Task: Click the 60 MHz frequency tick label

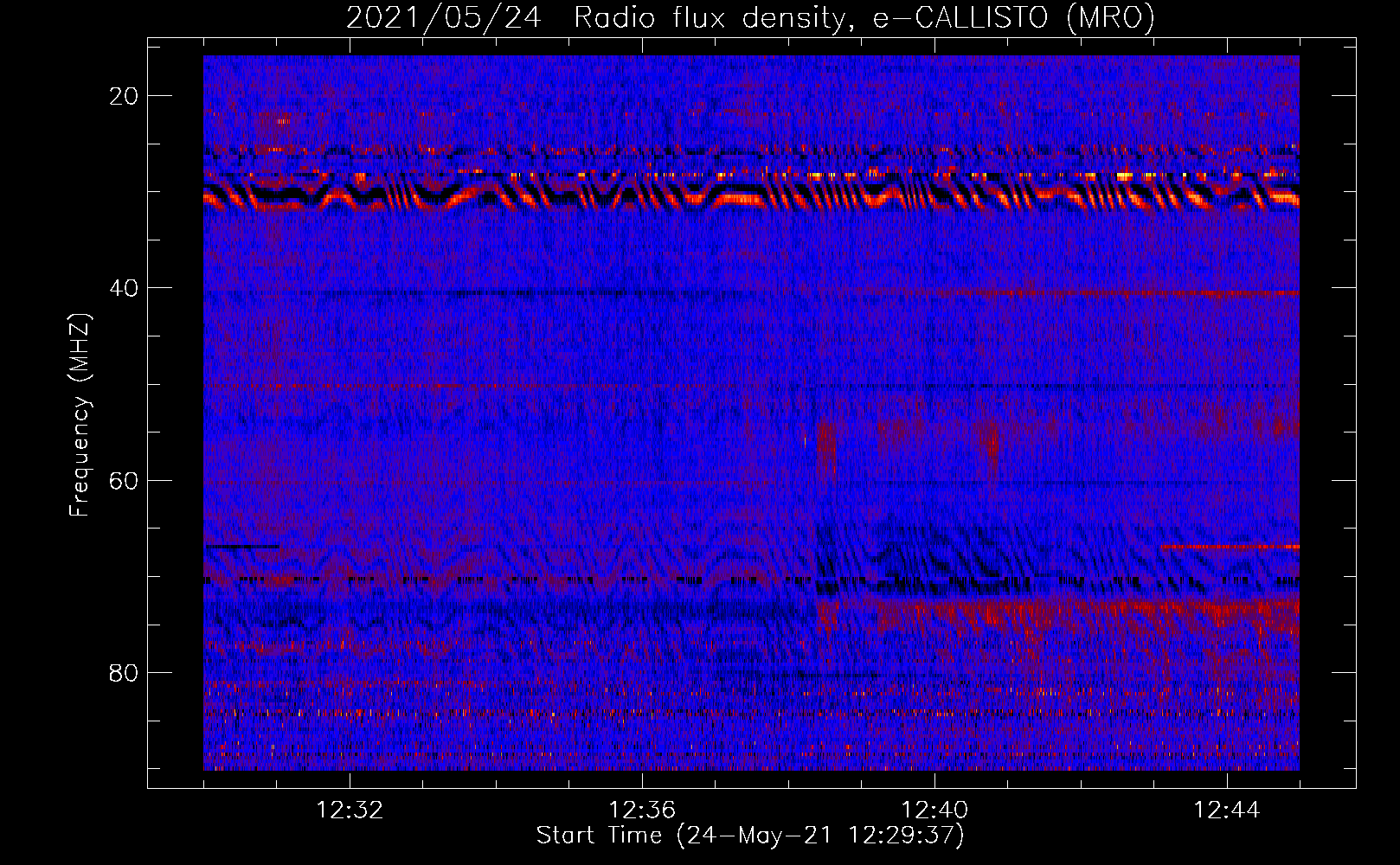Action: [x=124, y=480]
